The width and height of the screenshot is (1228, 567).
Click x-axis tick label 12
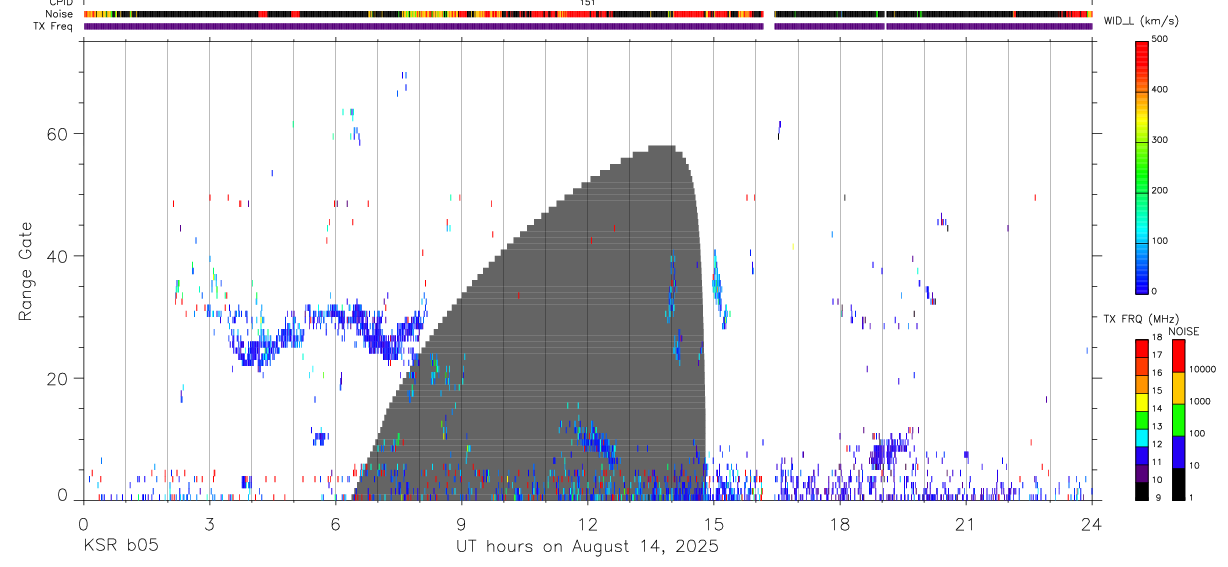587,523
